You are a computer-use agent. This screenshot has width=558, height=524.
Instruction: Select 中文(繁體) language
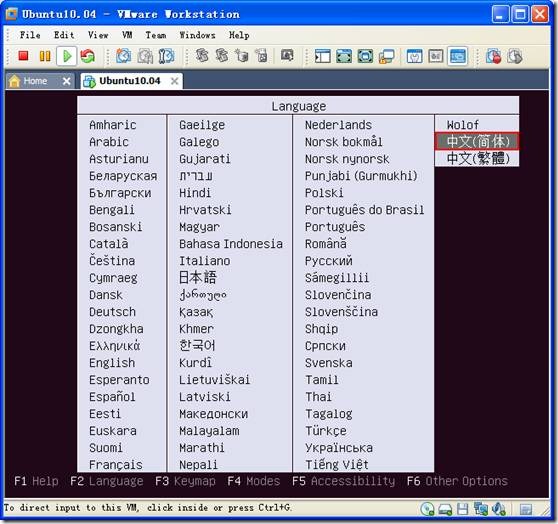click(x=477, y=158)
